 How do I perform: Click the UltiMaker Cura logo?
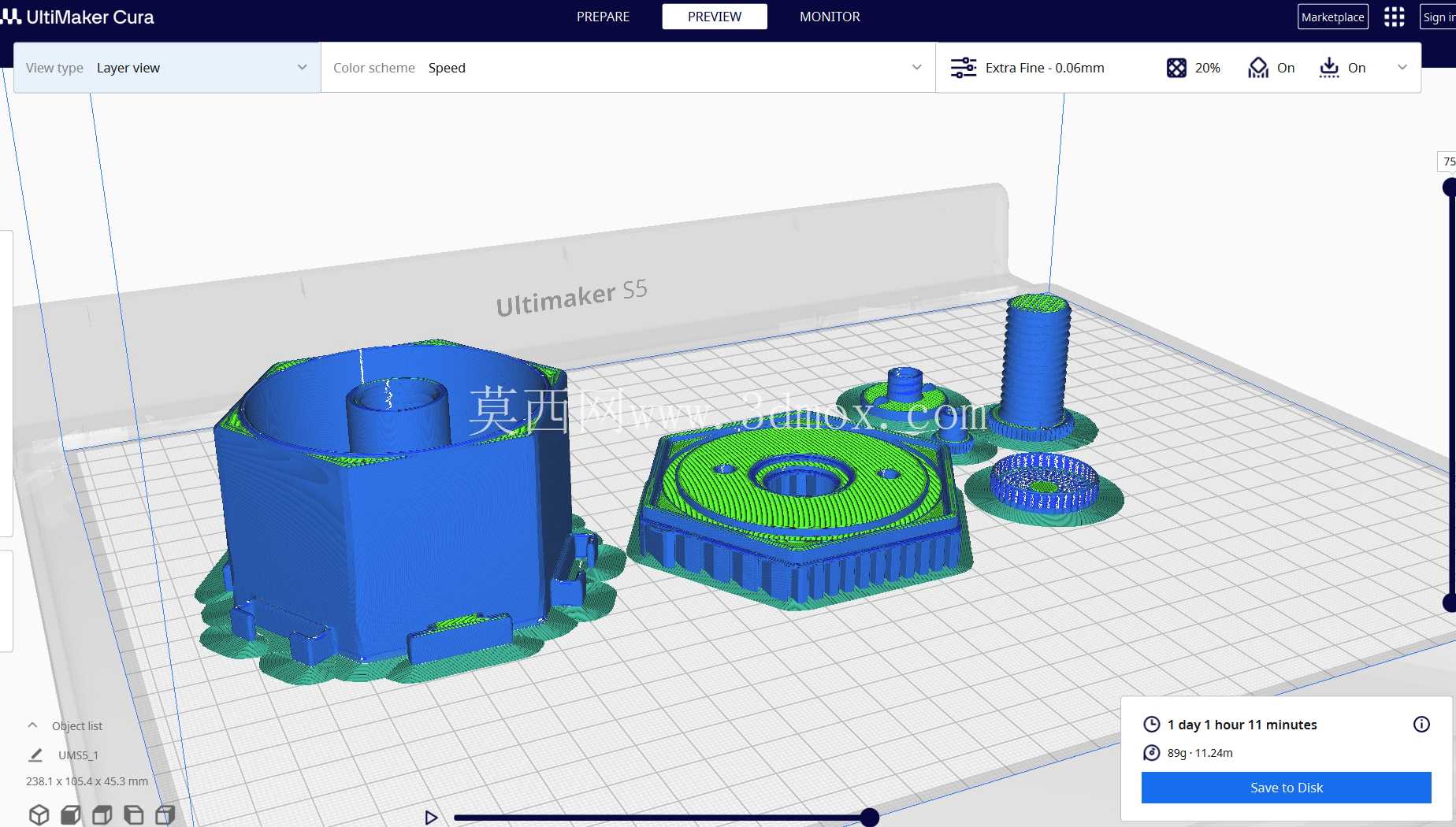tap(77, 17)
